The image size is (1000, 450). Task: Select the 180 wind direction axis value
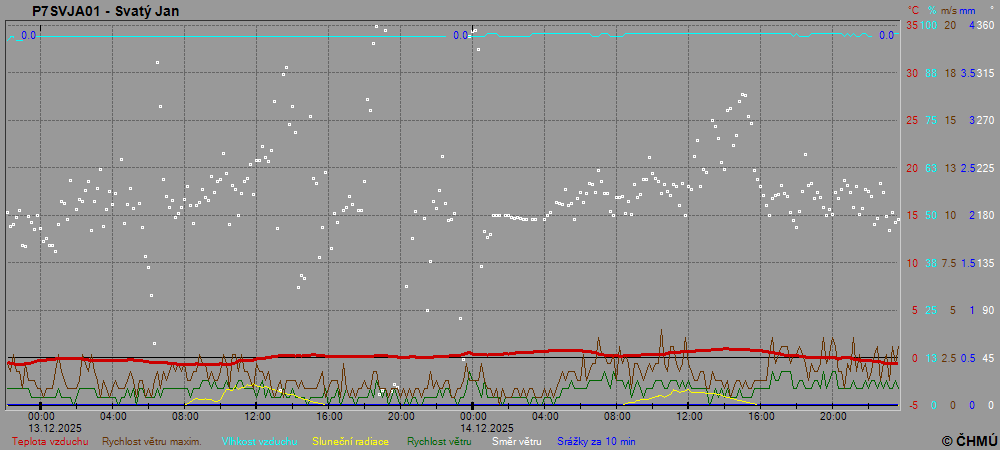[985, 215]
